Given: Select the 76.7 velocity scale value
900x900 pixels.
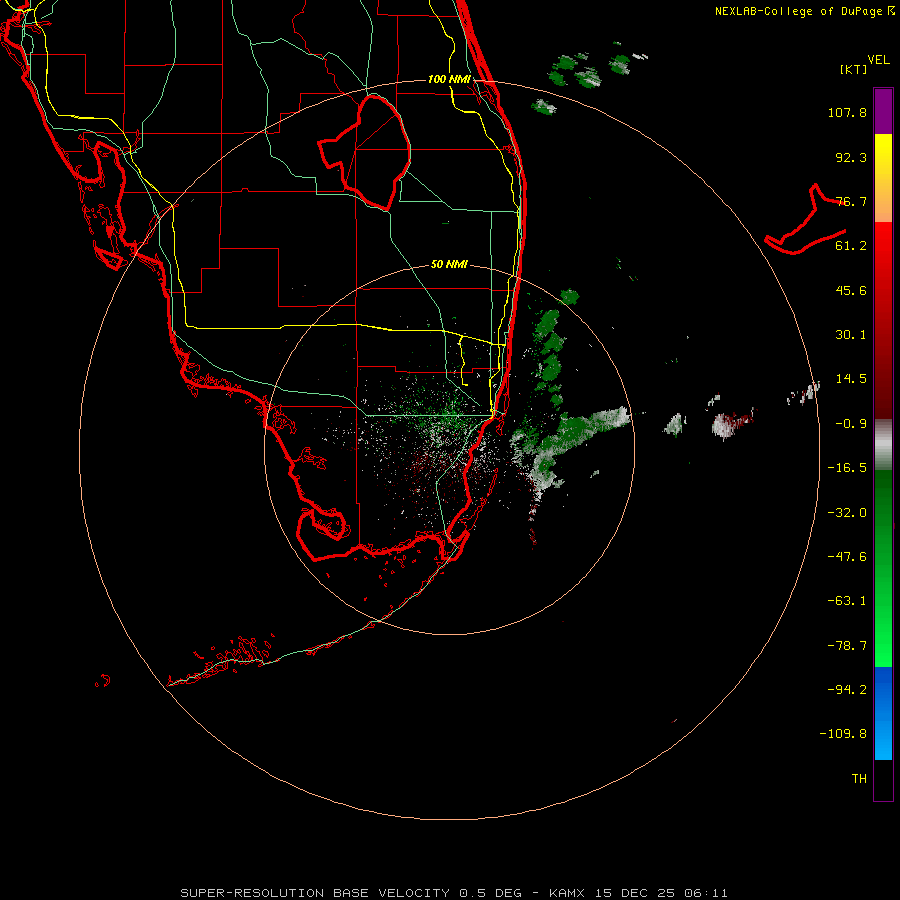Looking at the screenshot, I should click(851, 201).
